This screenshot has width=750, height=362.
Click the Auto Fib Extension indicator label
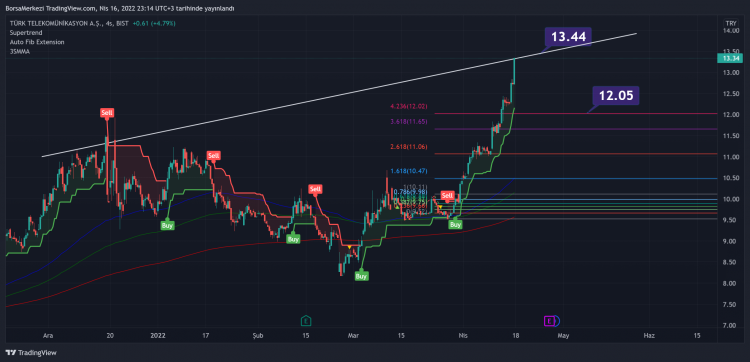[37, 42]
